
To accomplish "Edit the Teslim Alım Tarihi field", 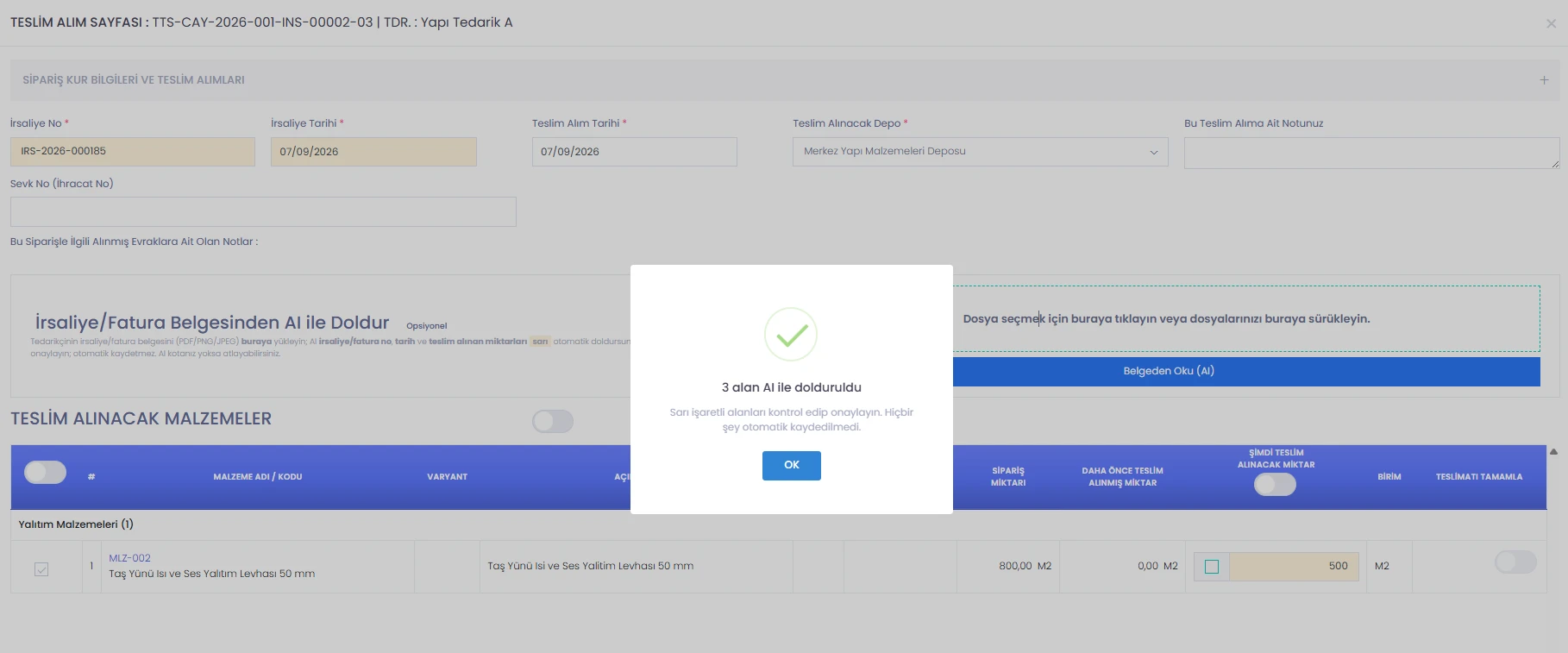I will click(x=634, y=152).
